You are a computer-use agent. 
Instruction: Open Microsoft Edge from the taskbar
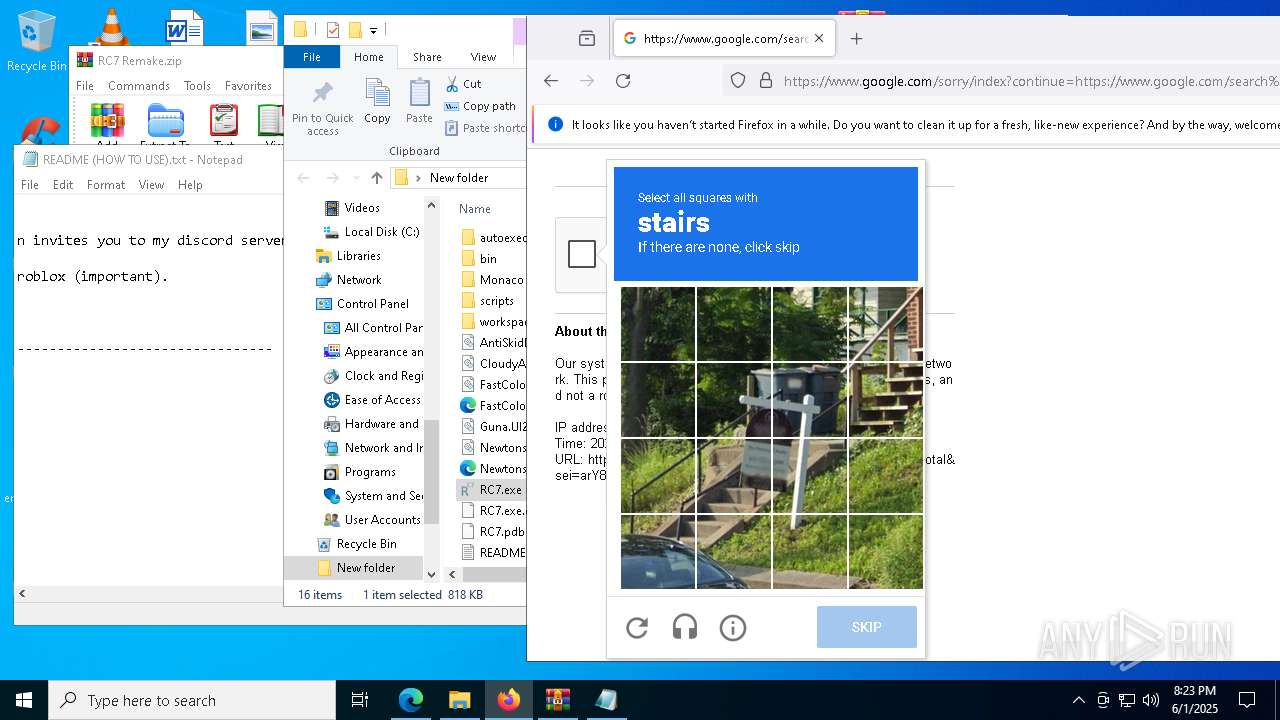pos(411,700)
